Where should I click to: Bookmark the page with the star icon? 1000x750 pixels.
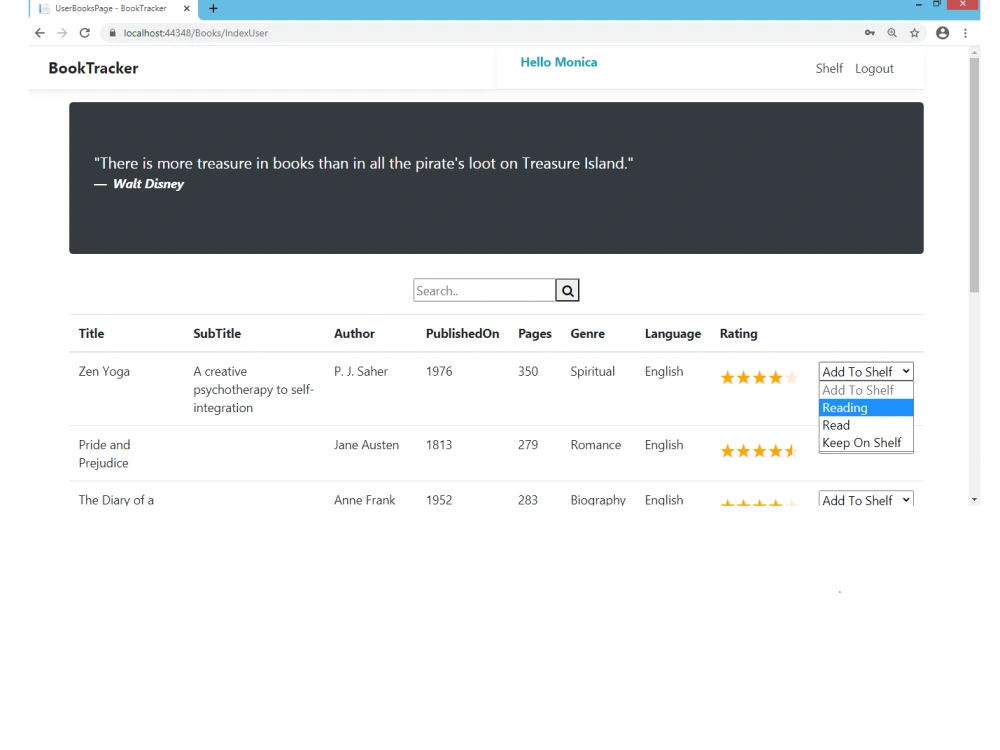914,32
